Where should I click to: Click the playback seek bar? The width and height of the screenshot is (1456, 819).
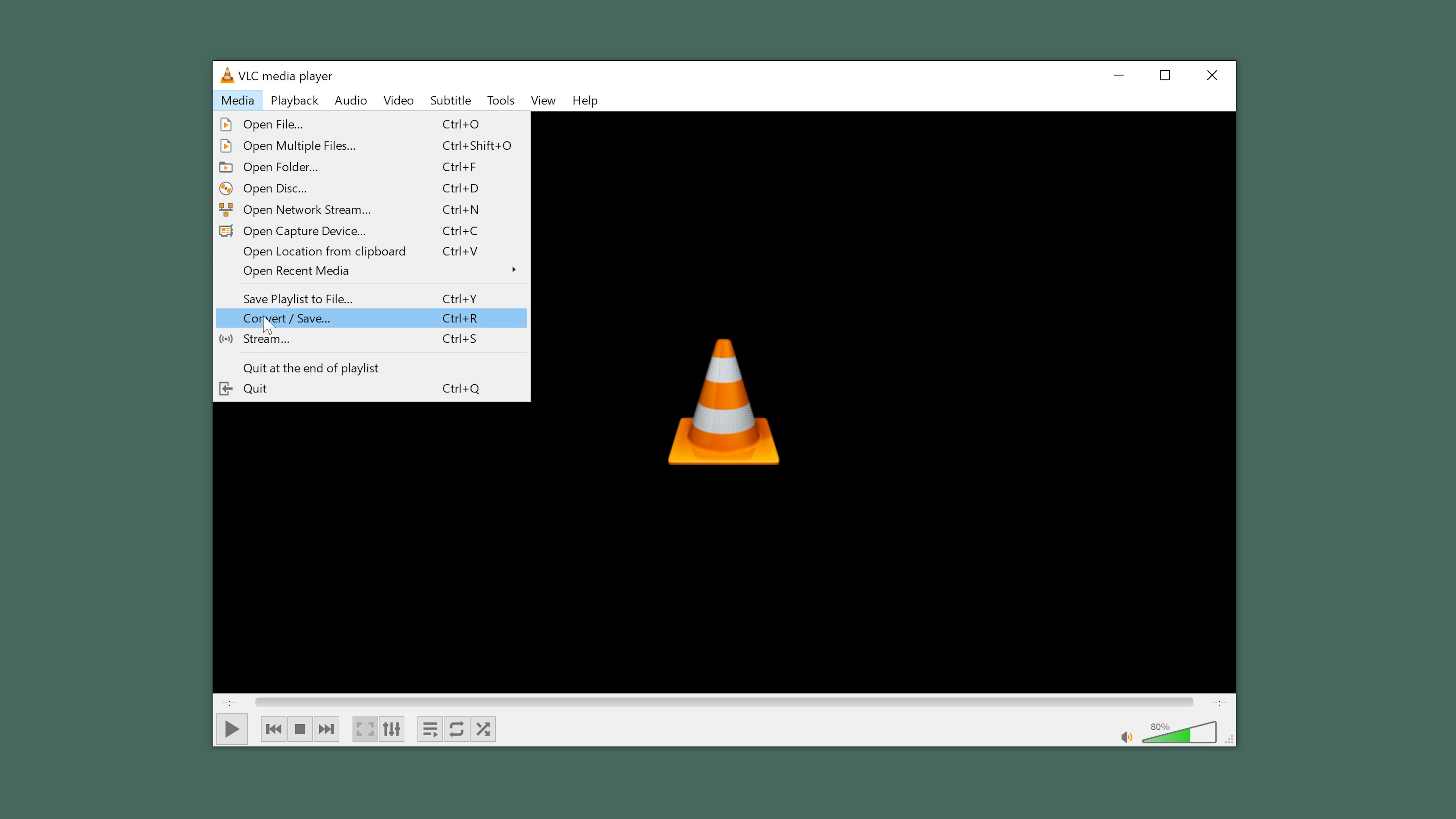tap(724, 702)
